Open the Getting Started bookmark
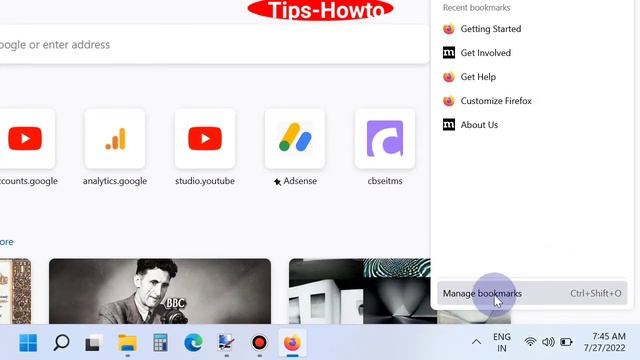The width and height of the screenshot is (640, 360). [x=532, y=29]
